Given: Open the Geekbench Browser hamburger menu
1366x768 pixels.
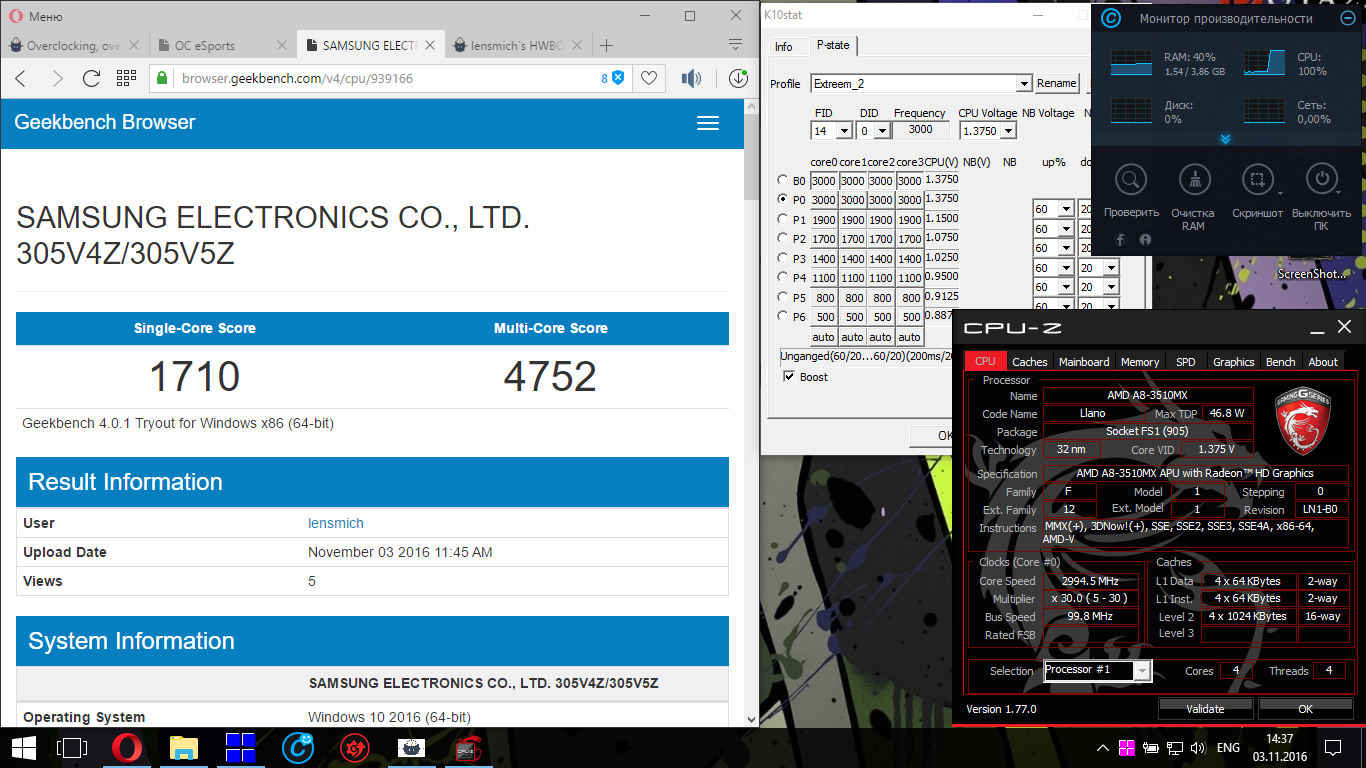Looking at the screenshot, I should (708, 123).
